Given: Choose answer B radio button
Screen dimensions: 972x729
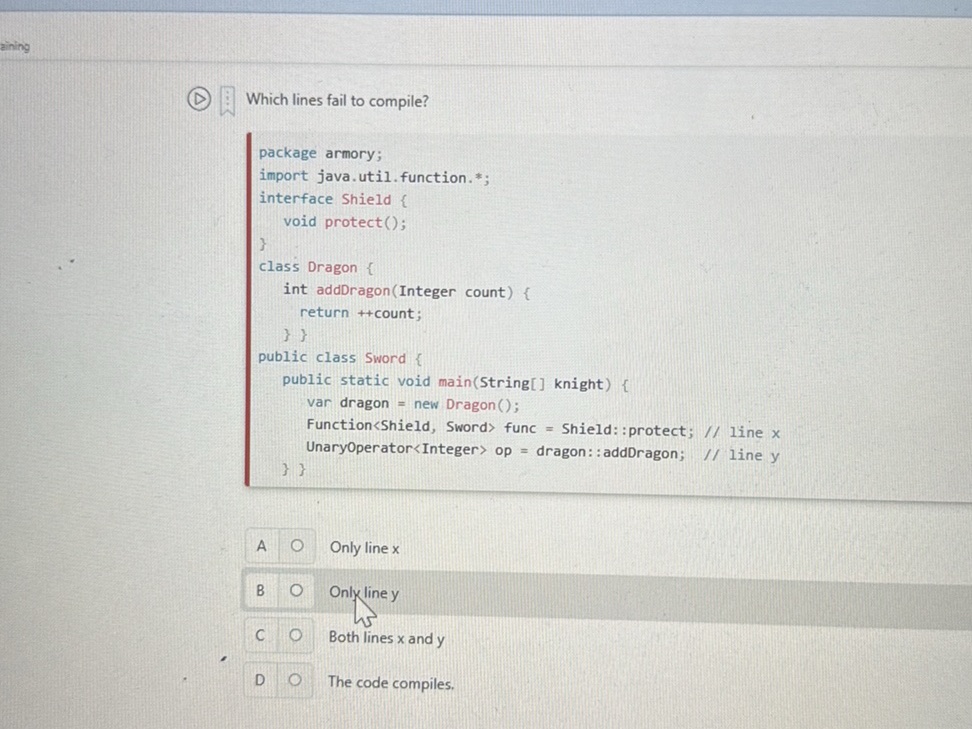Looking at the screenshot, I should pyautogui.click(x=297, y=592).
